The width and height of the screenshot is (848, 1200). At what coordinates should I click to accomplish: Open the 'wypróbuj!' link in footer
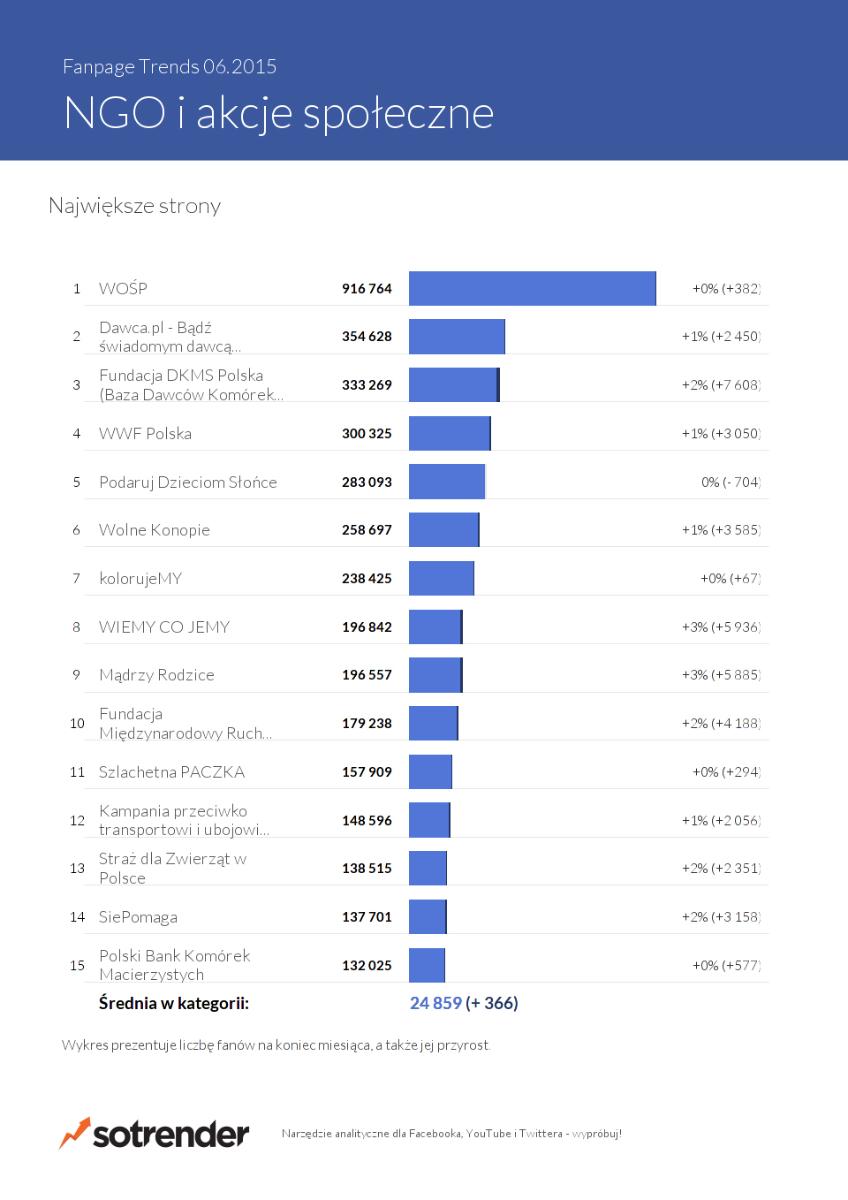597,1134
